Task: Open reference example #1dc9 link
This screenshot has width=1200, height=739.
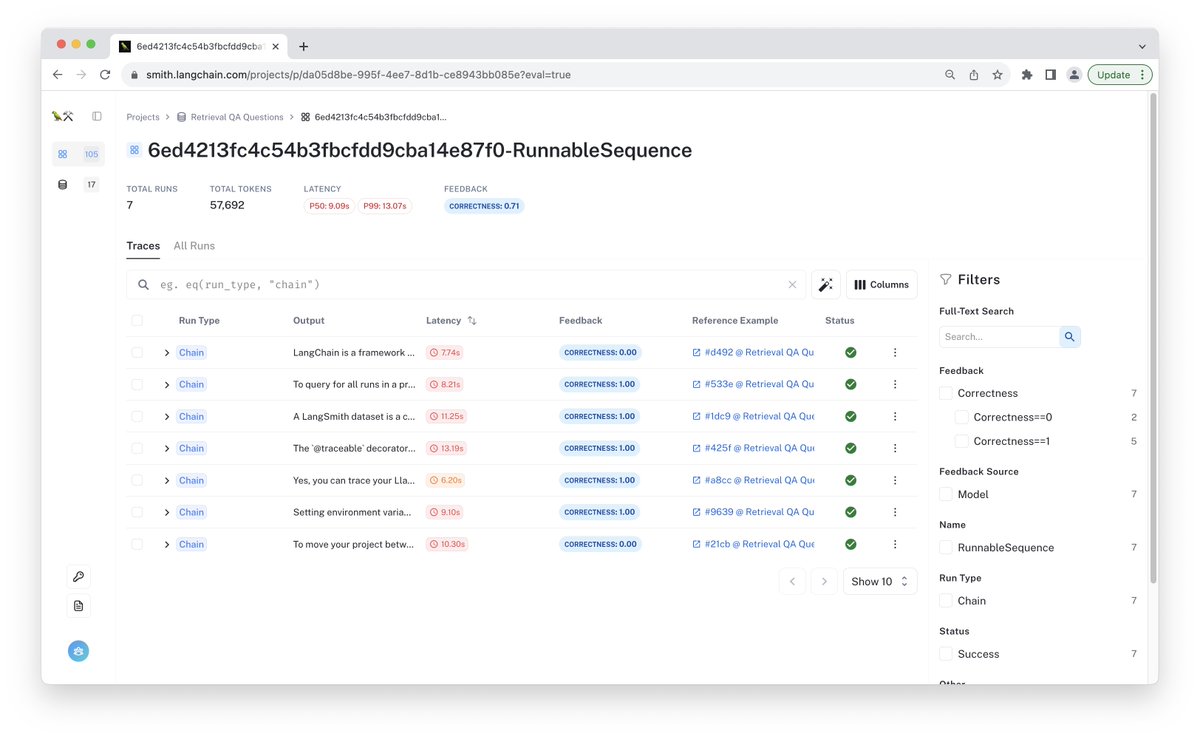Action: click(x=753, y=417)
